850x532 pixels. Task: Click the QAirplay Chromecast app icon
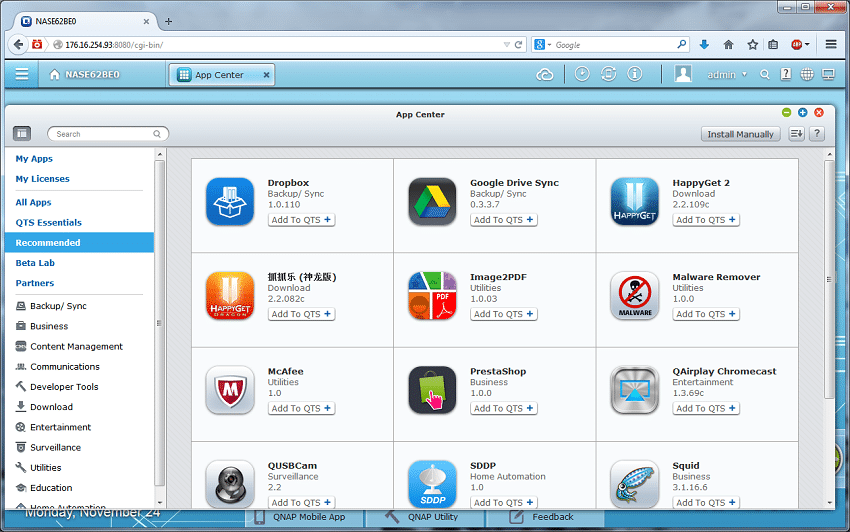(x=634, y=390)
